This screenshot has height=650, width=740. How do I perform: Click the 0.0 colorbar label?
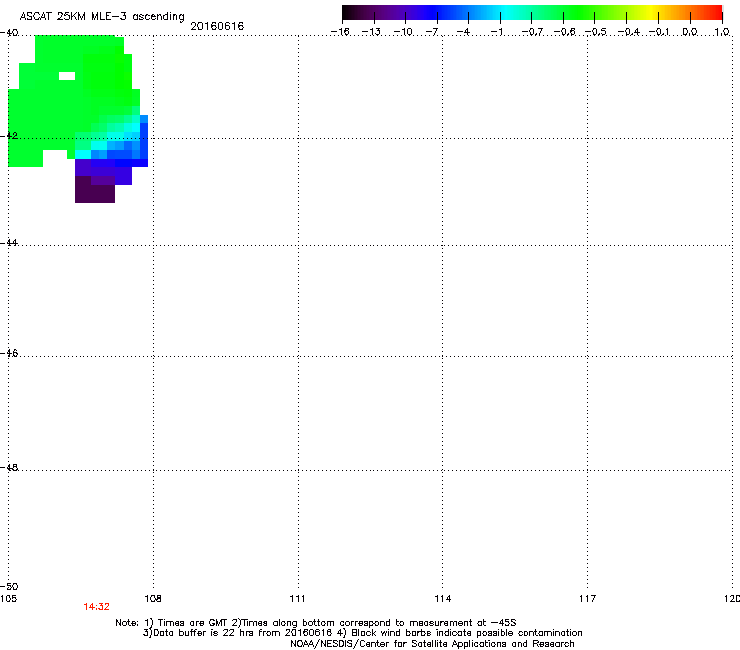click(x=690, y=32)
